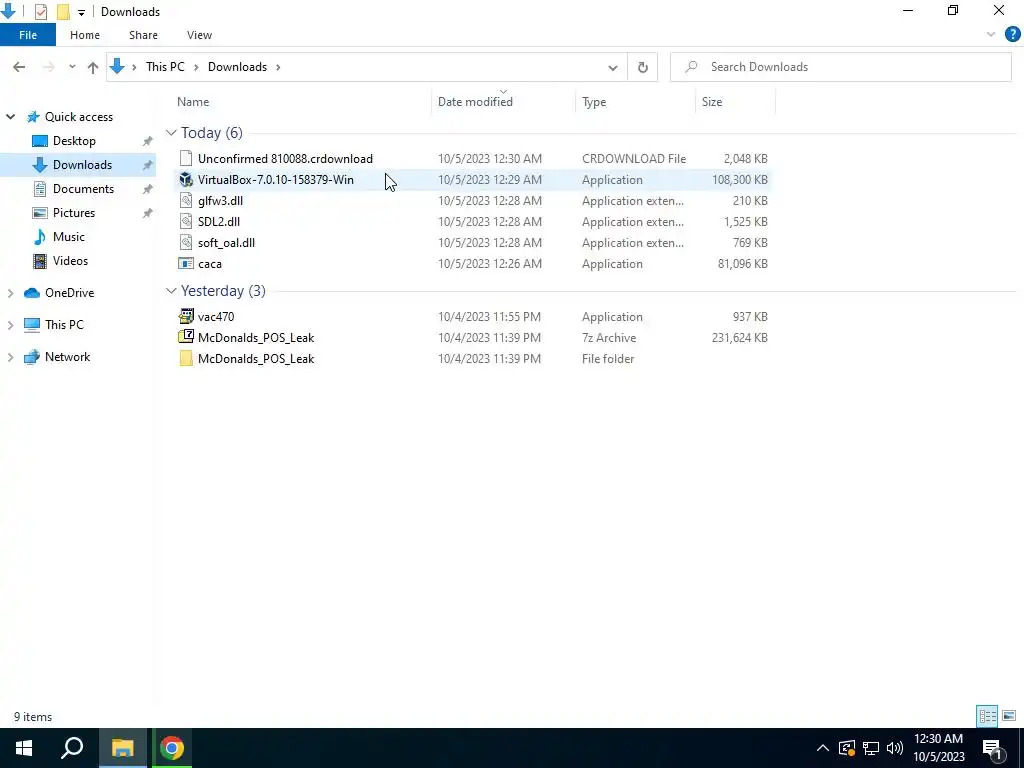Click the 108,300 KB size value
This screenshot has height=768, width=1024.
point(739,180)
